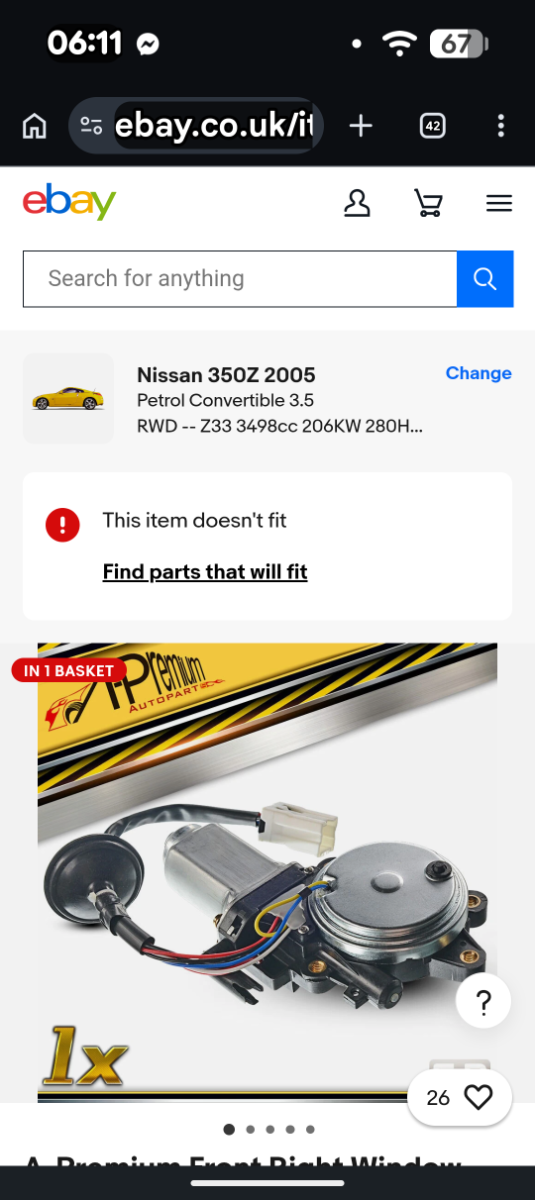
Task: Tap the red doesn't-fit warning icon
Action: (62, 524)
